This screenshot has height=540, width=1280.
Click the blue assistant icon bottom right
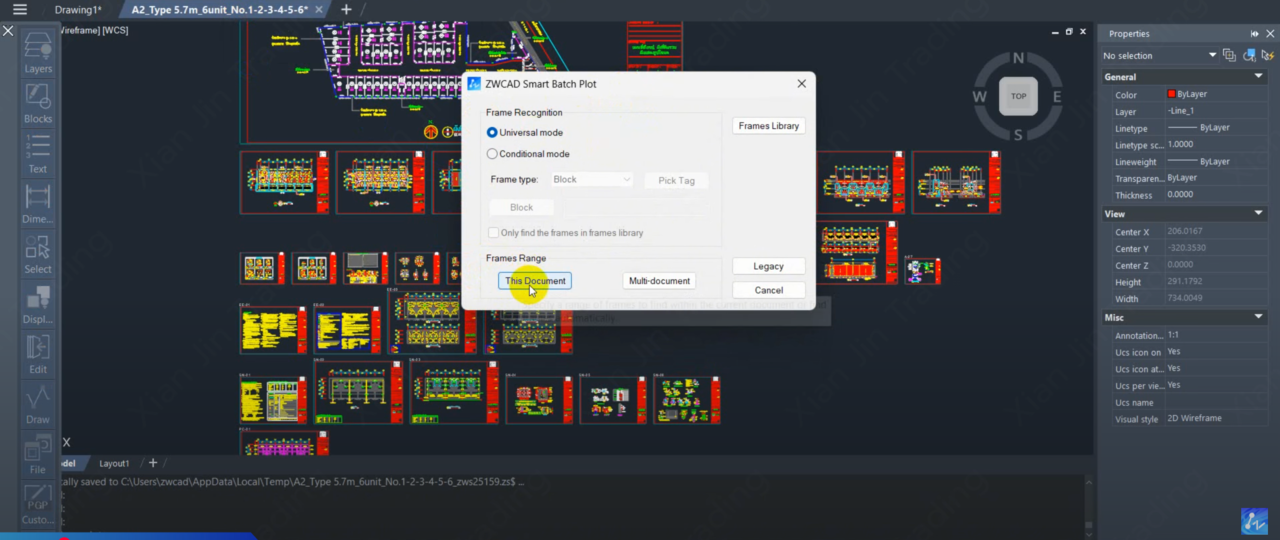1255,521
